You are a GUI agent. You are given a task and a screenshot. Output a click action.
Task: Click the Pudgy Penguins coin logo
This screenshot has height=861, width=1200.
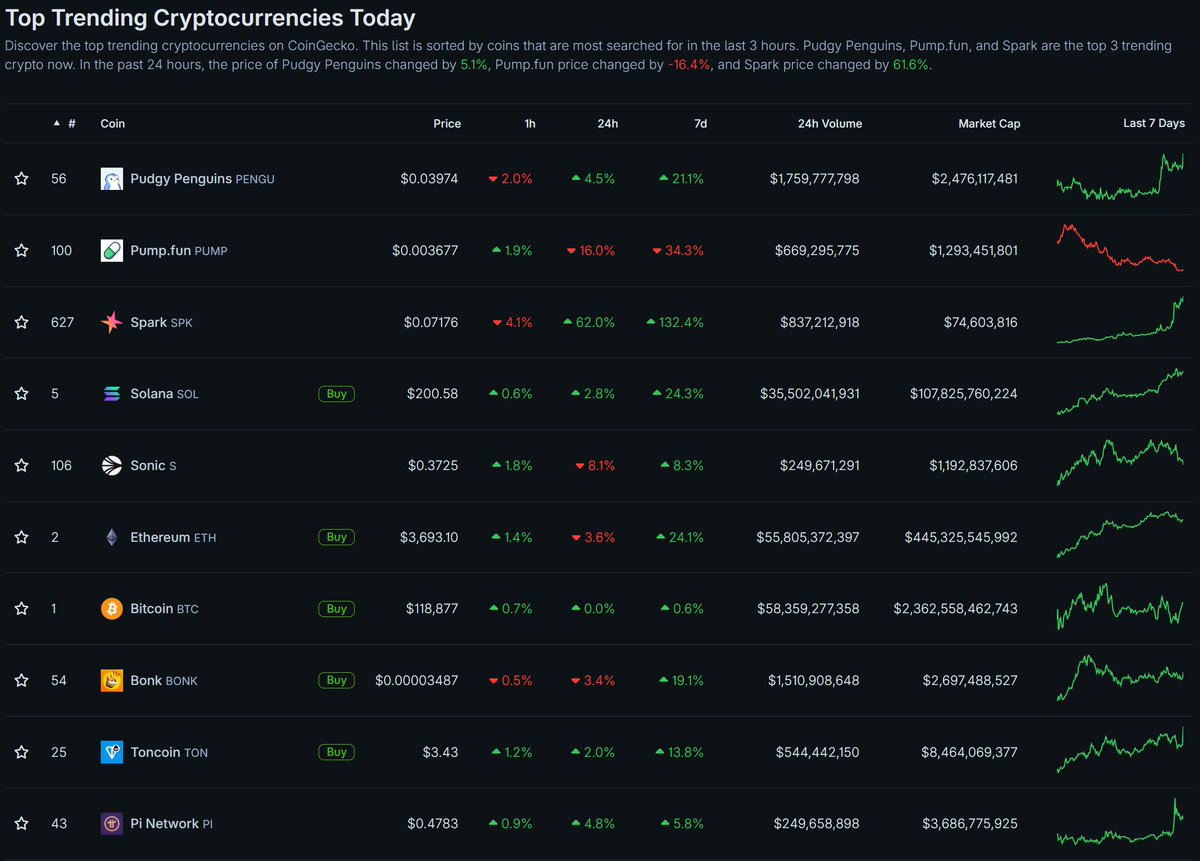[112, 179]
